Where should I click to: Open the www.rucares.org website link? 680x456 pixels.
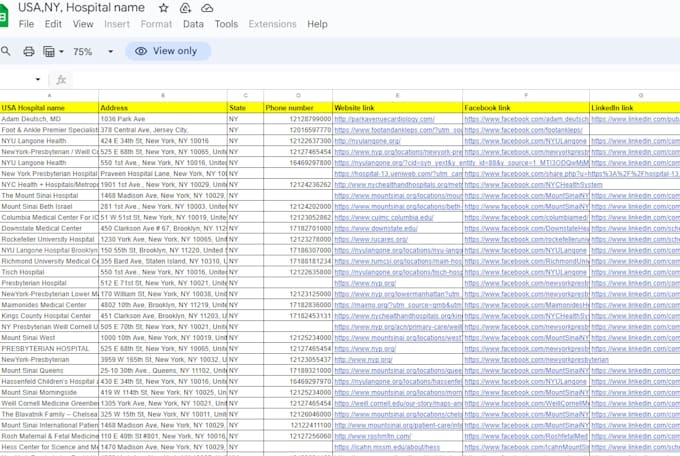[x=371, y=239]
